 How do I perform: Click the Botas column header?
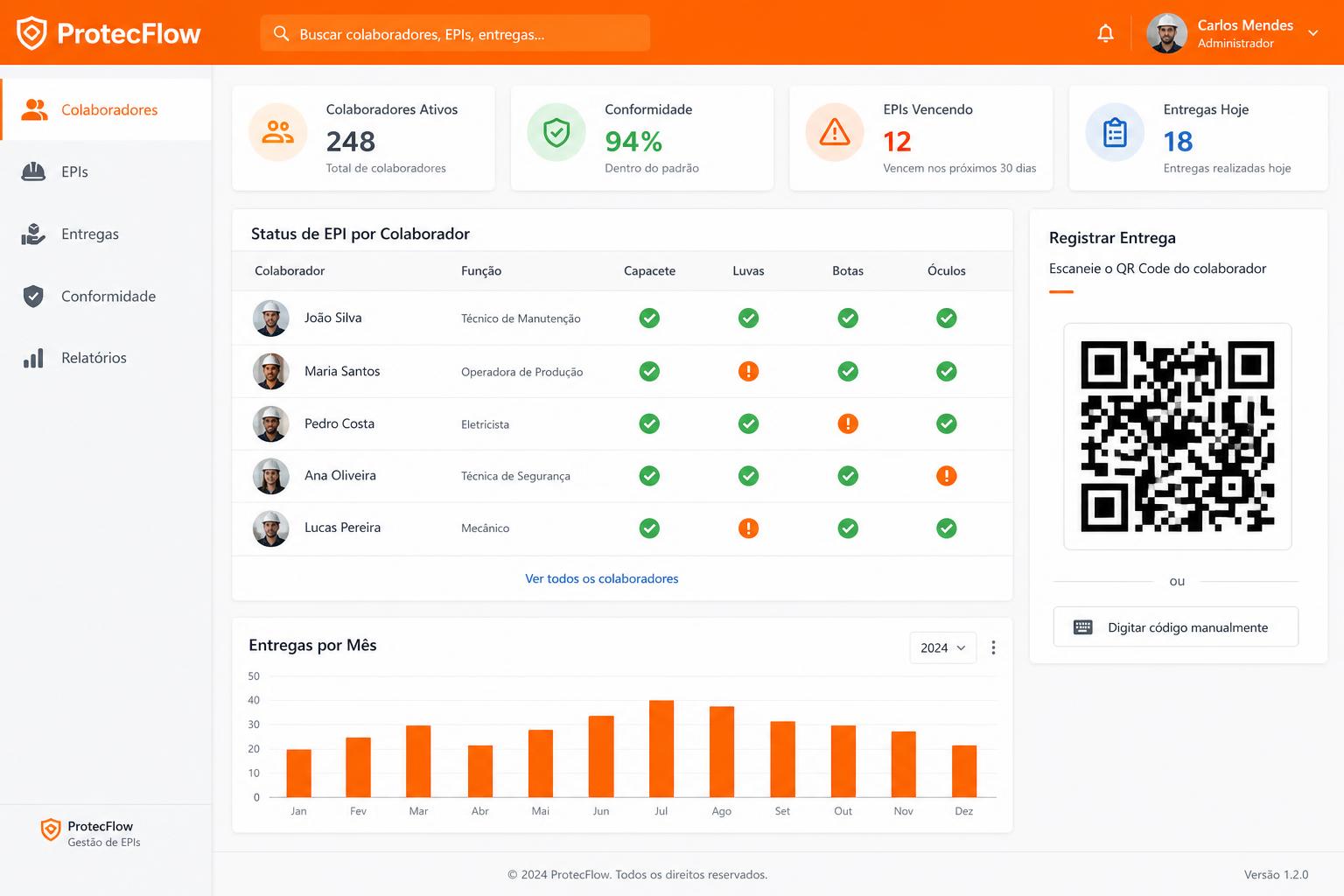[848, 271]
